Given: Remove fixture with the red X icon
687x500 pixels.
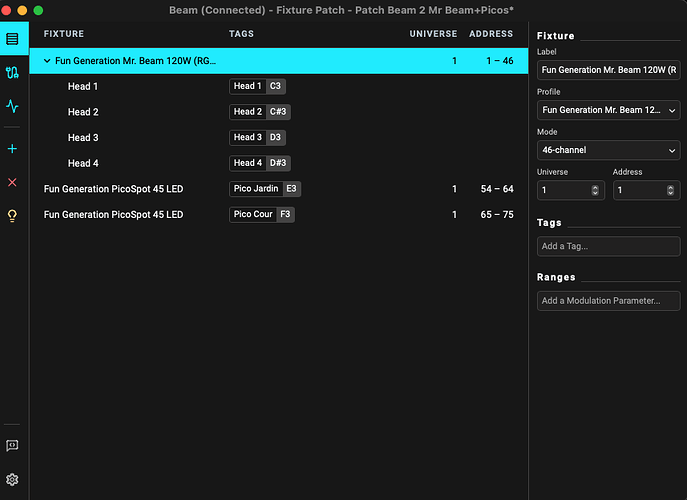Looking at the screenshot, I should pyautogui.click(x=12, y=182).
